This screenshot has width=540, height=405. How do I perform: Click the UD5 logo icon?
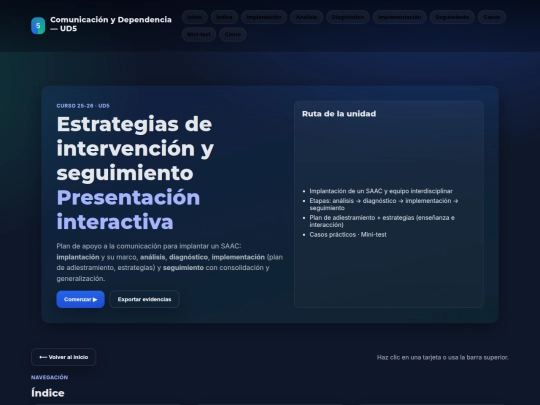(38, 25)
